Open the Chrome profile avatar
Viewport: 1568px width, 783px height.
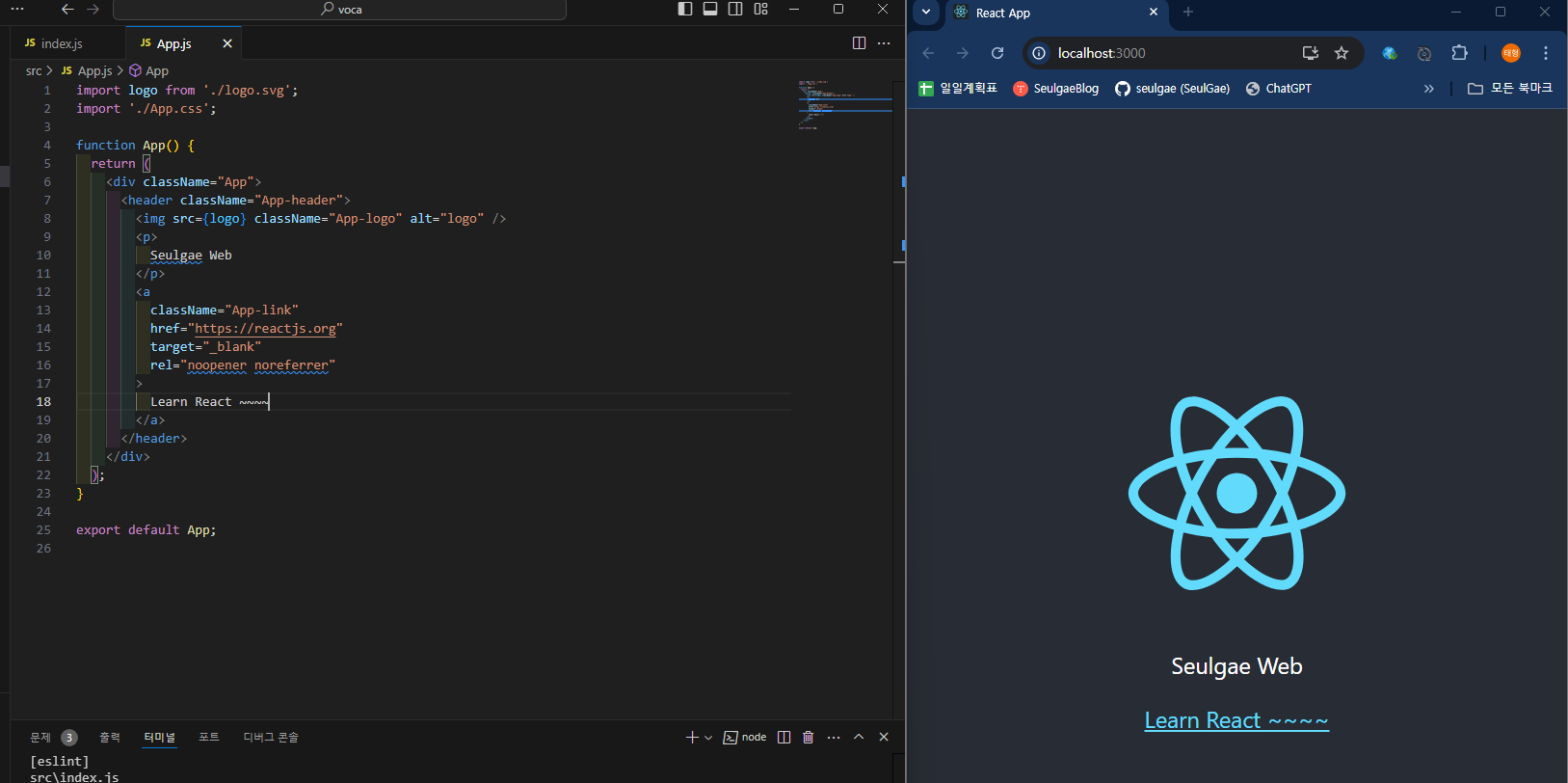1511,53
